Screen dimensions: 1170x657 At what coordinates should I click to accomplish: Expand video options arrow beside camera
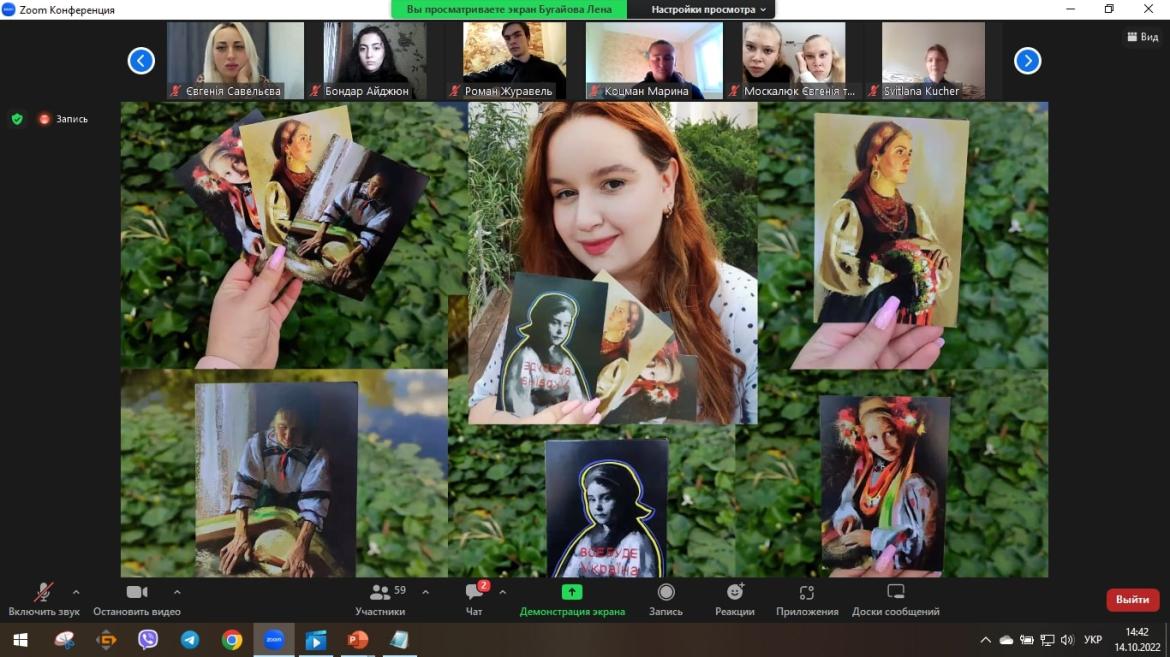coord(177,591)
